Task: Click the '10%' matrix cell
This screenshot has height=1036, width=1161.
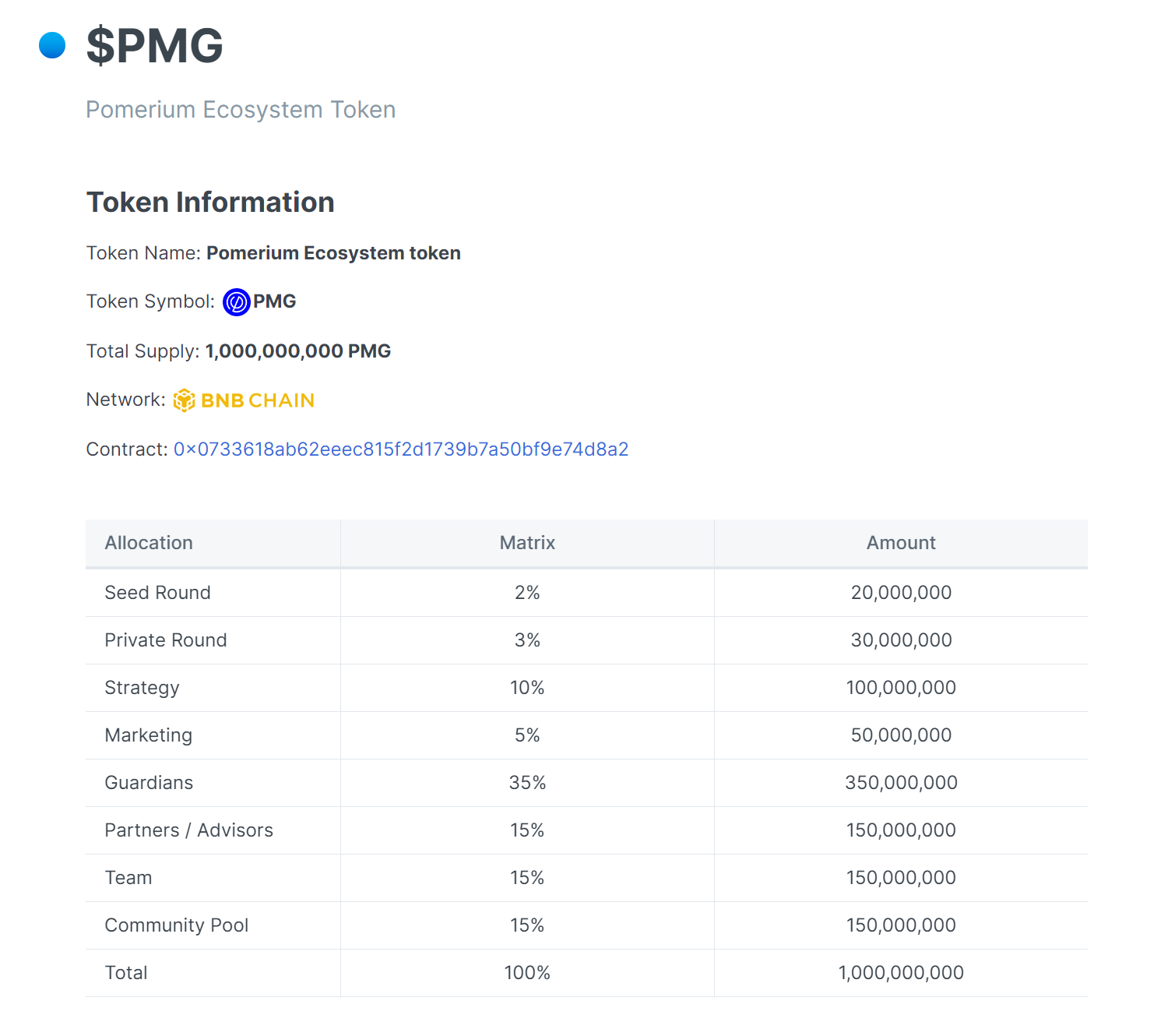Action: (x=527, y=688)
